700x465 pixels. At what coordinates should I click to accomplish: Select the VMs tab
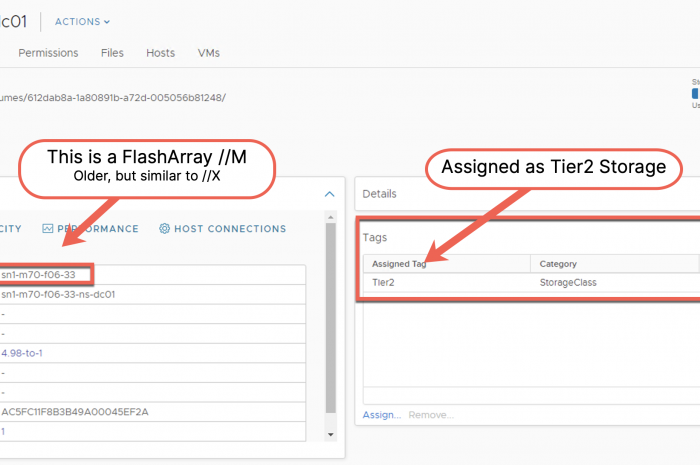[208, 53]
